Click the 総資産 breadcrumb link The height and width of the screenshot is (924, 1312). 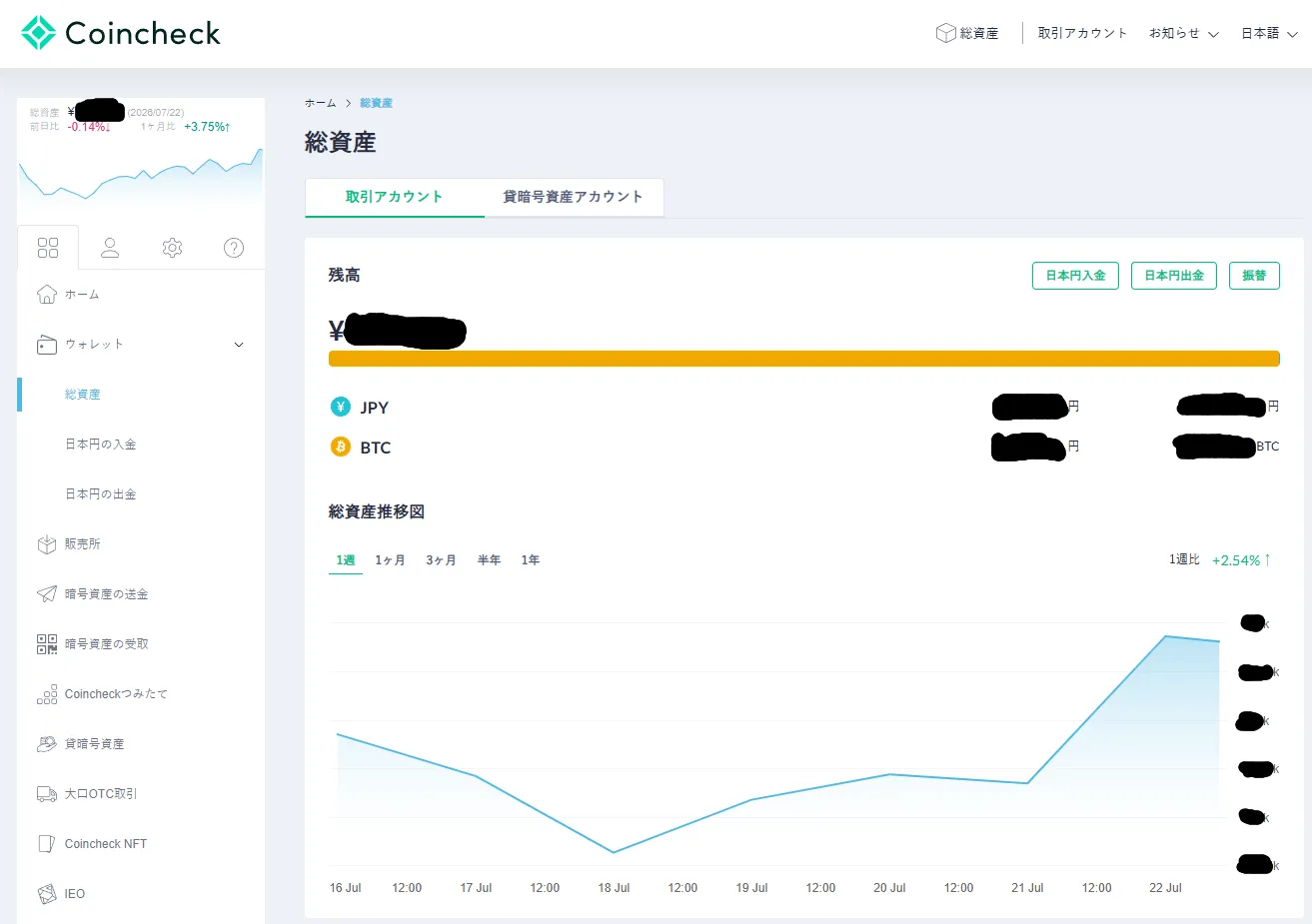(376, 103)
